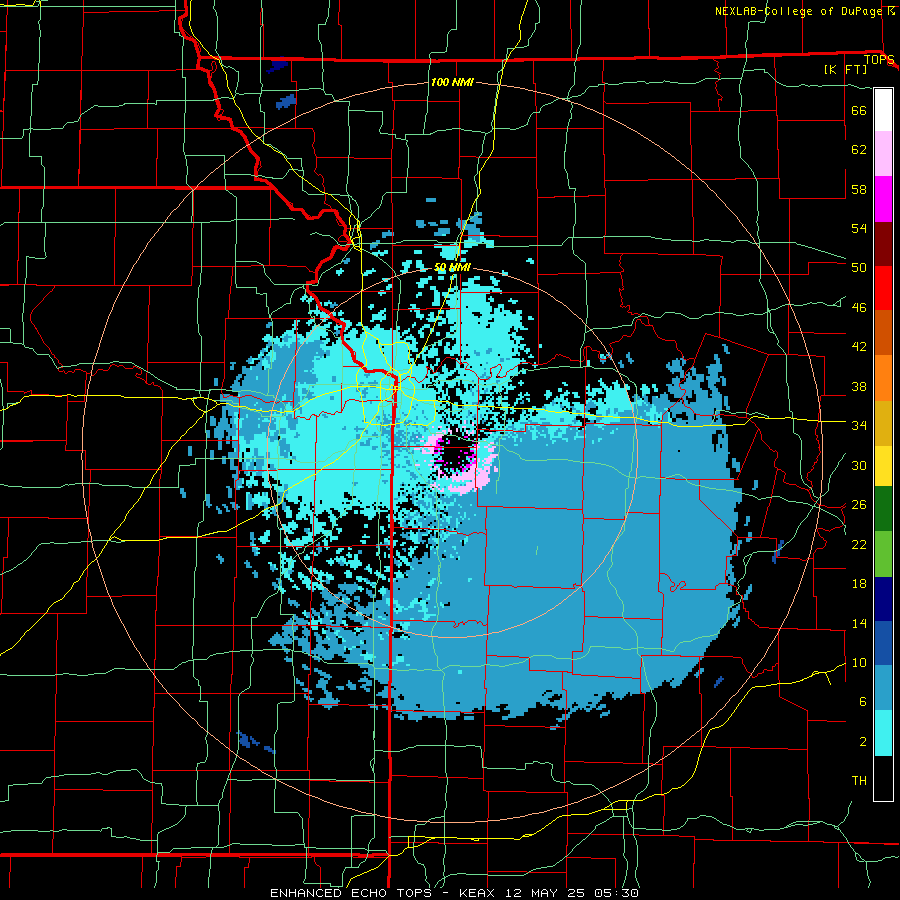Click the TOPS legend title
900x900 pixels.
(x=878, y=60)
